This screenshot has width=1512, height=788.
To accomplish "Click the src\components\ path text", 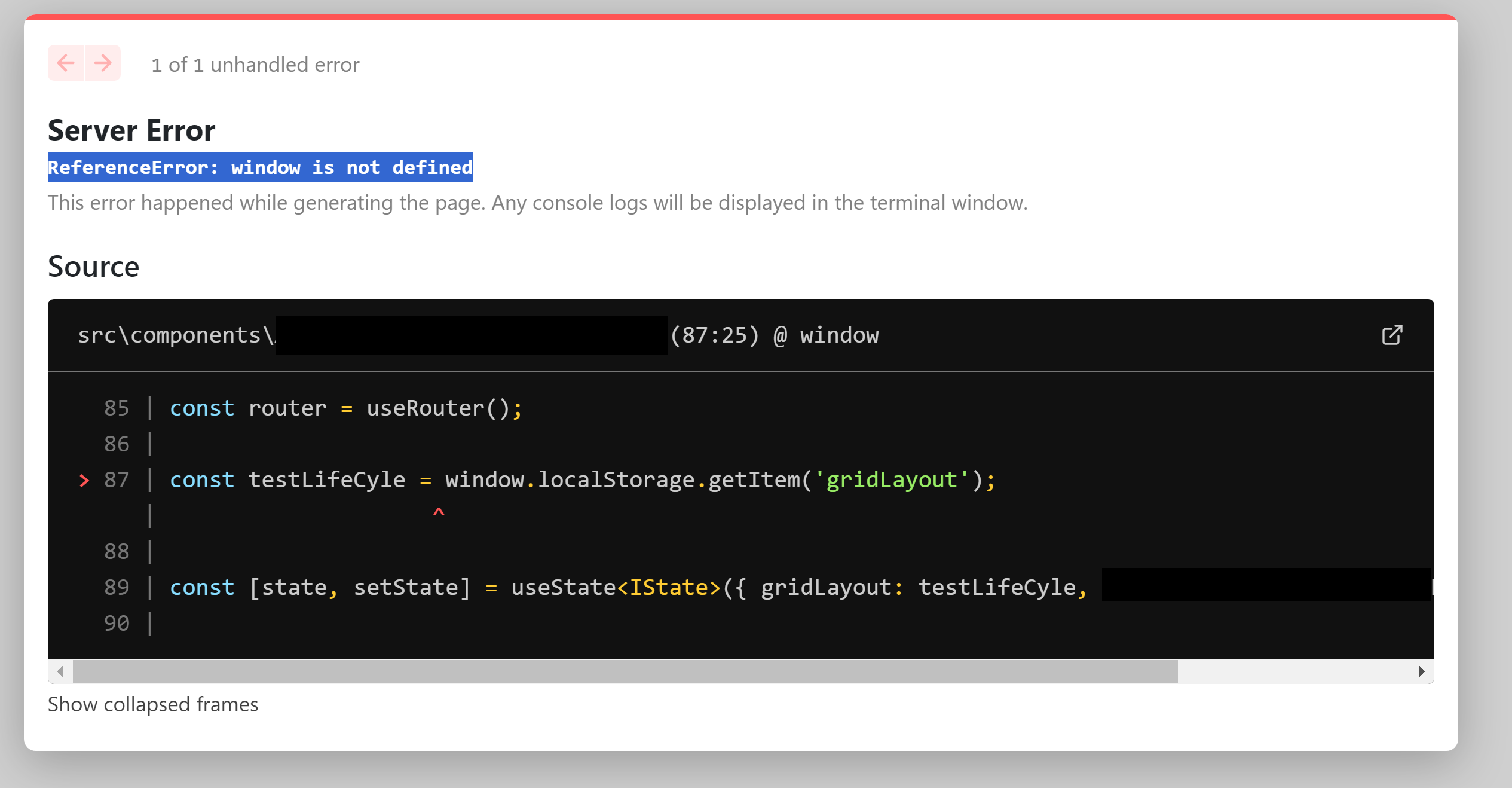I will point(177,335).
